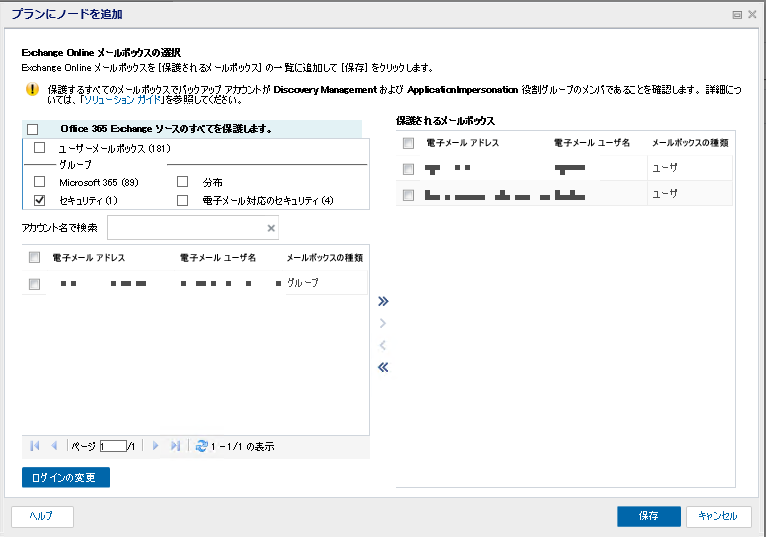Sort left list by 電子メール ユーザ名 column
Screen dimensions: 766x537
click(218, 258)
